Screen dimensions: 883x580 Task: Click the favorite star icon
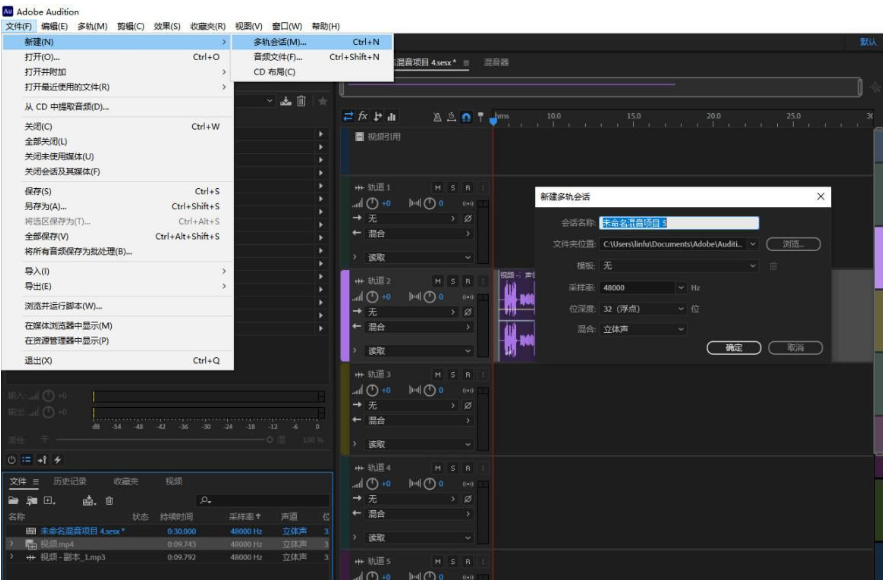click(323, 101)
